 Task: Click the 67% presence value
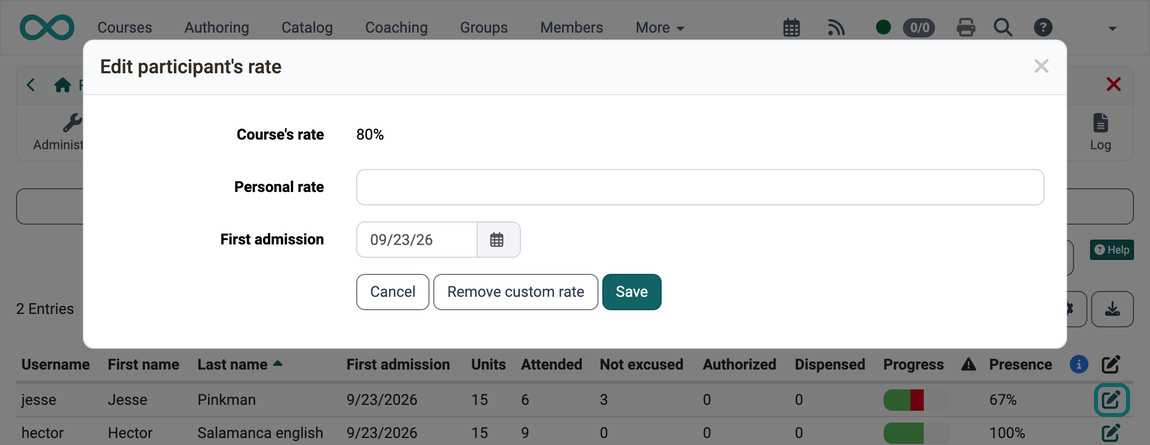pyautogui.click(x=1003, y=400)
